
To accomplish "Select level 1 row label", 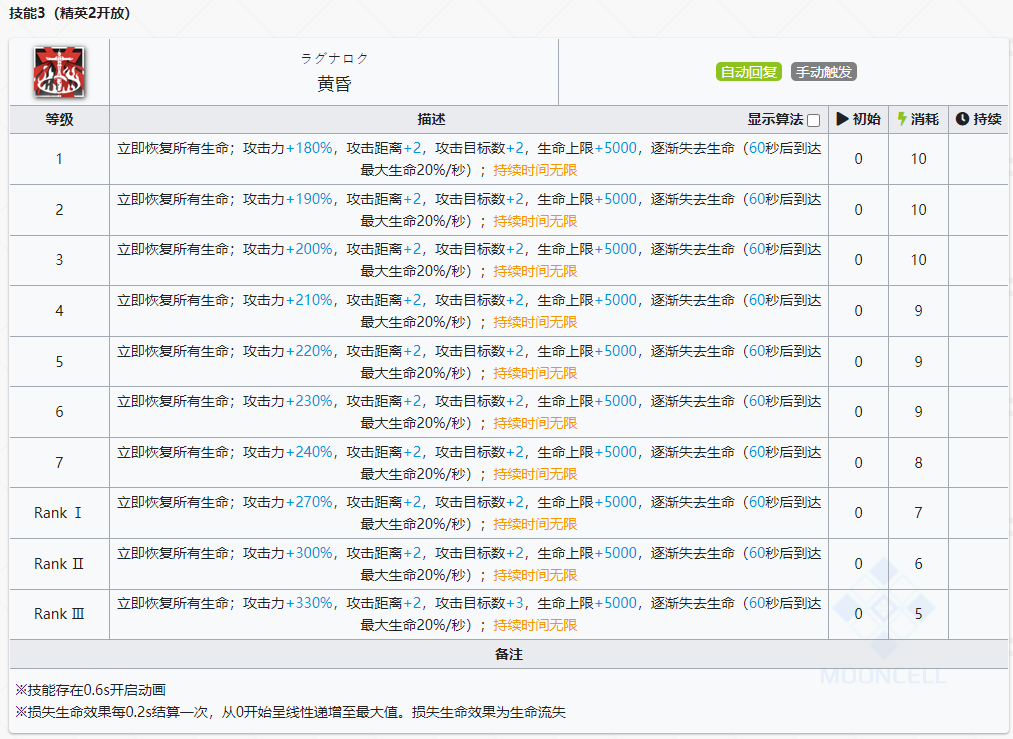I will pyautogui.click(x=59, y=159).
